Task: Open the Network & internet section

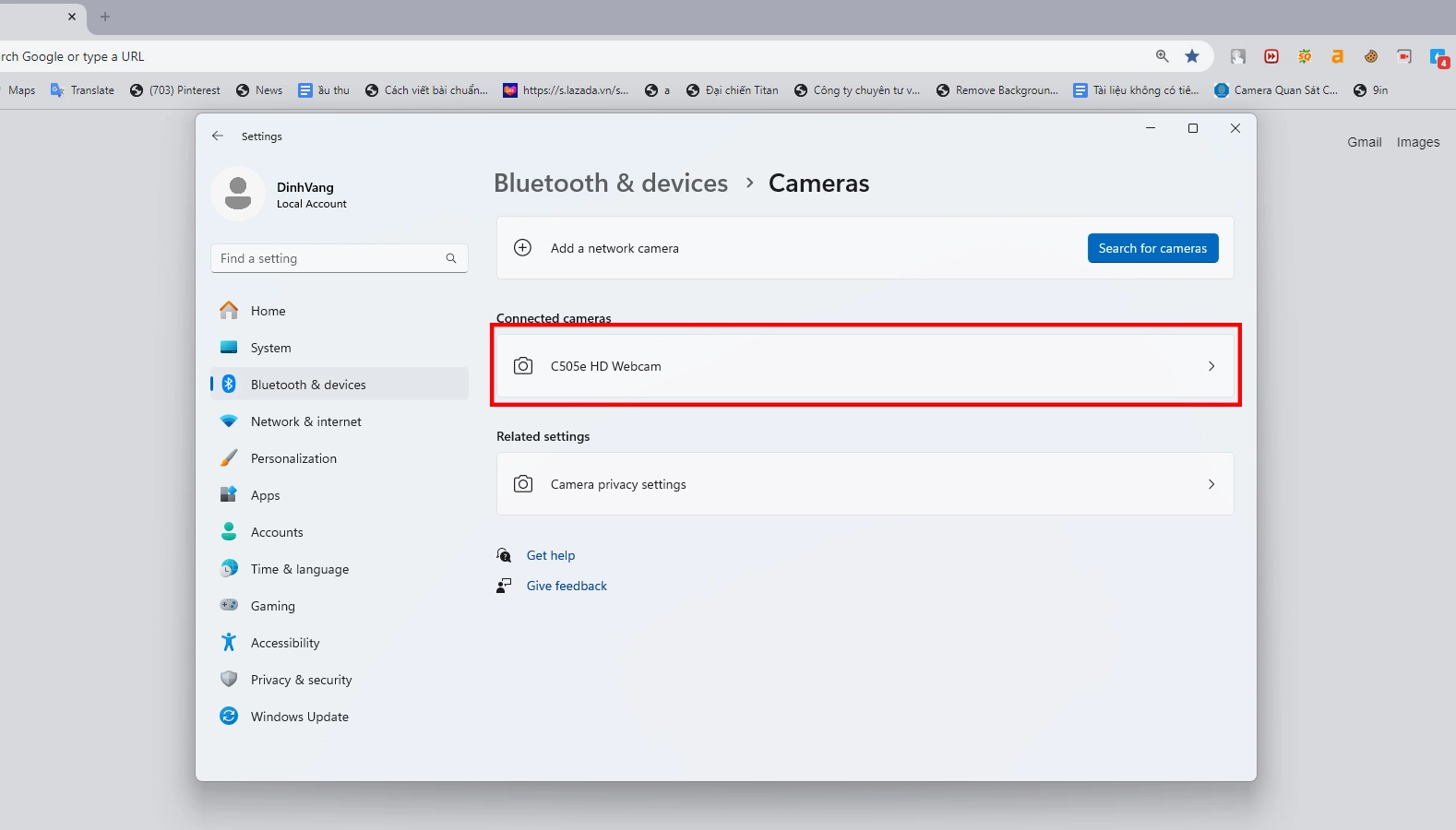Action: 305,421
